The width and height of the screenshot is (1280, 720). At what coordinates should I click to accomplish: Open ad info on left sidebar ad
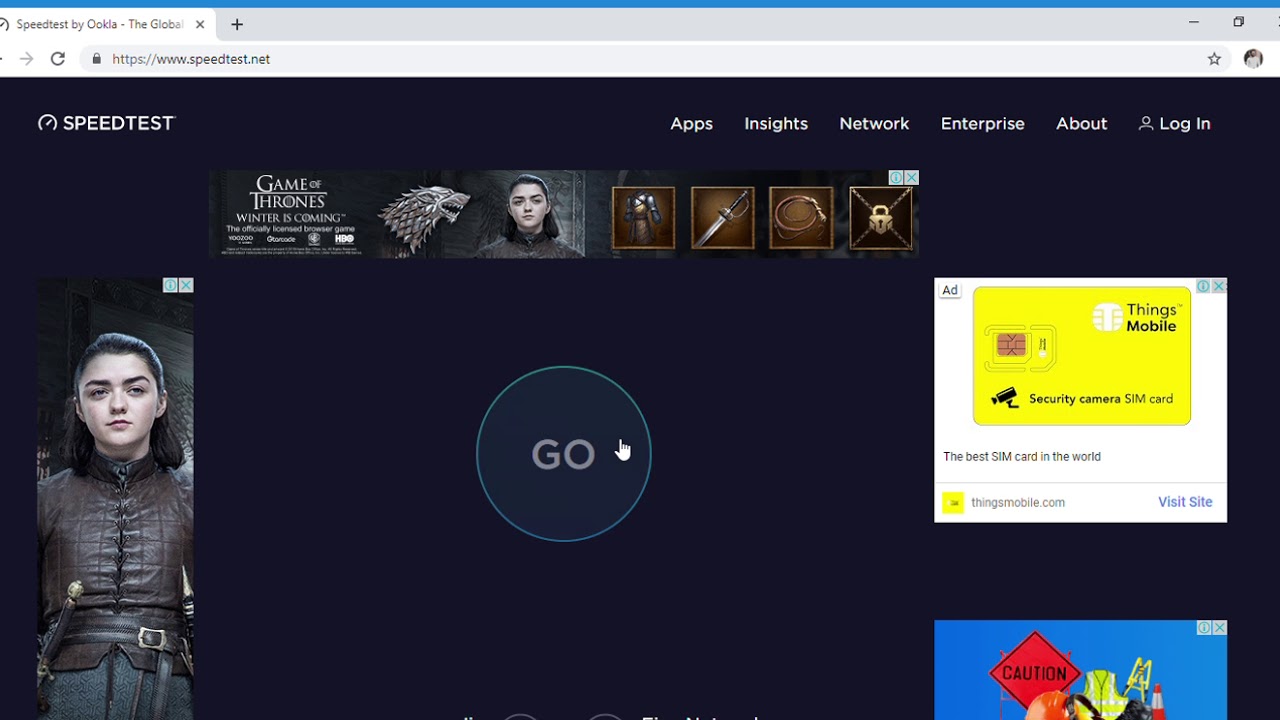[171, 285]
